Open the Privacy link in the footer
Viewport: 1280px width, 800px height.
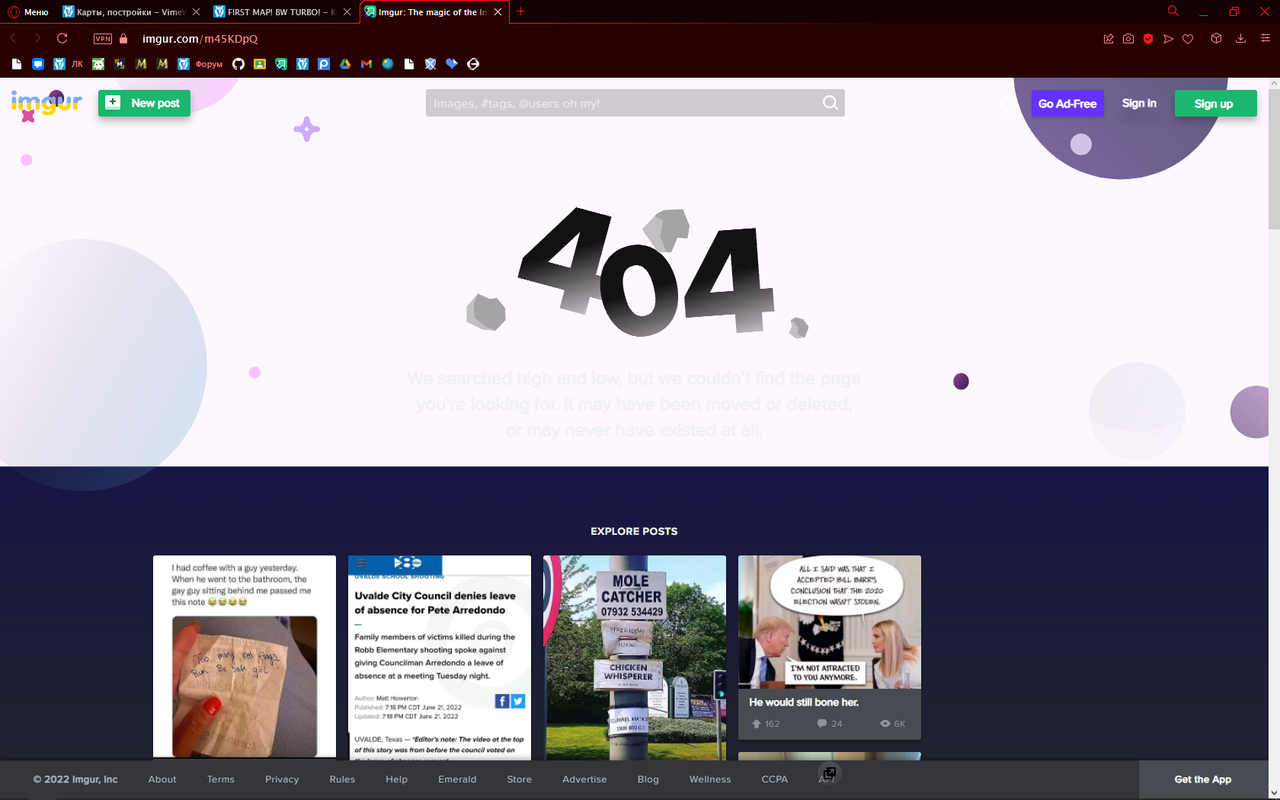pyautogui.click(x=282, y=779)
